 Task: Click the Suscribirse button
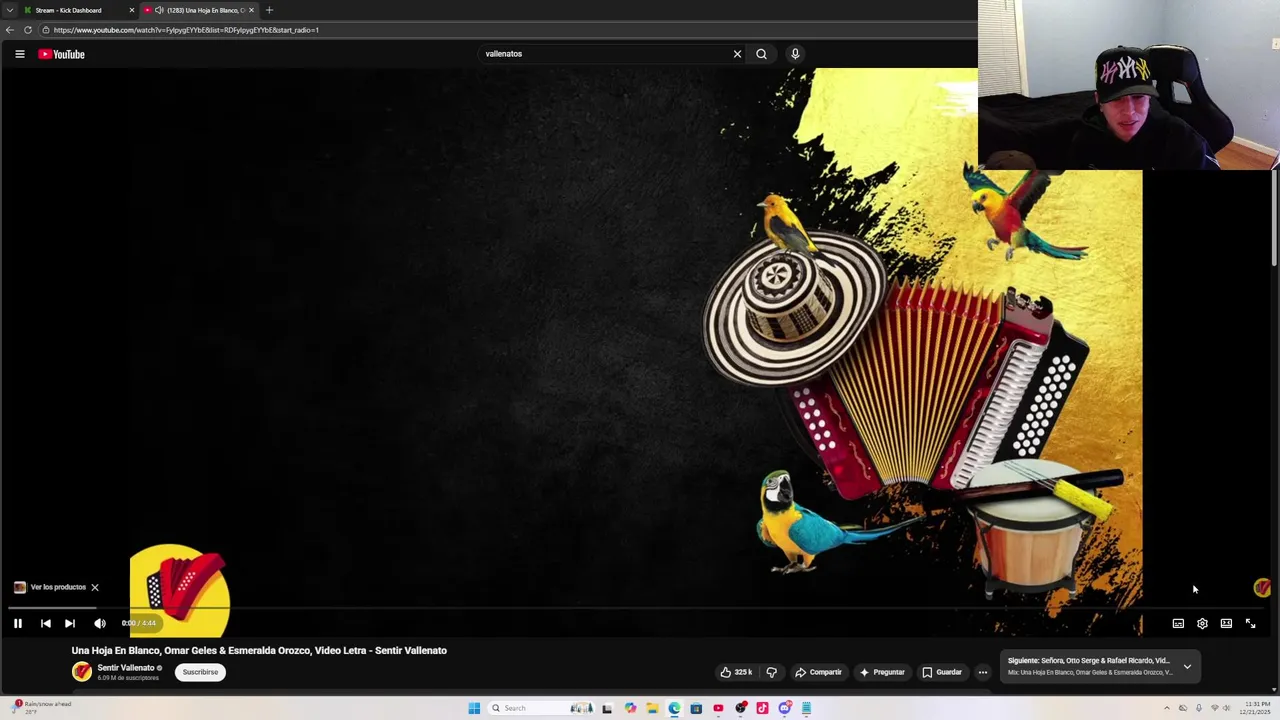click(x=200, y=672)
